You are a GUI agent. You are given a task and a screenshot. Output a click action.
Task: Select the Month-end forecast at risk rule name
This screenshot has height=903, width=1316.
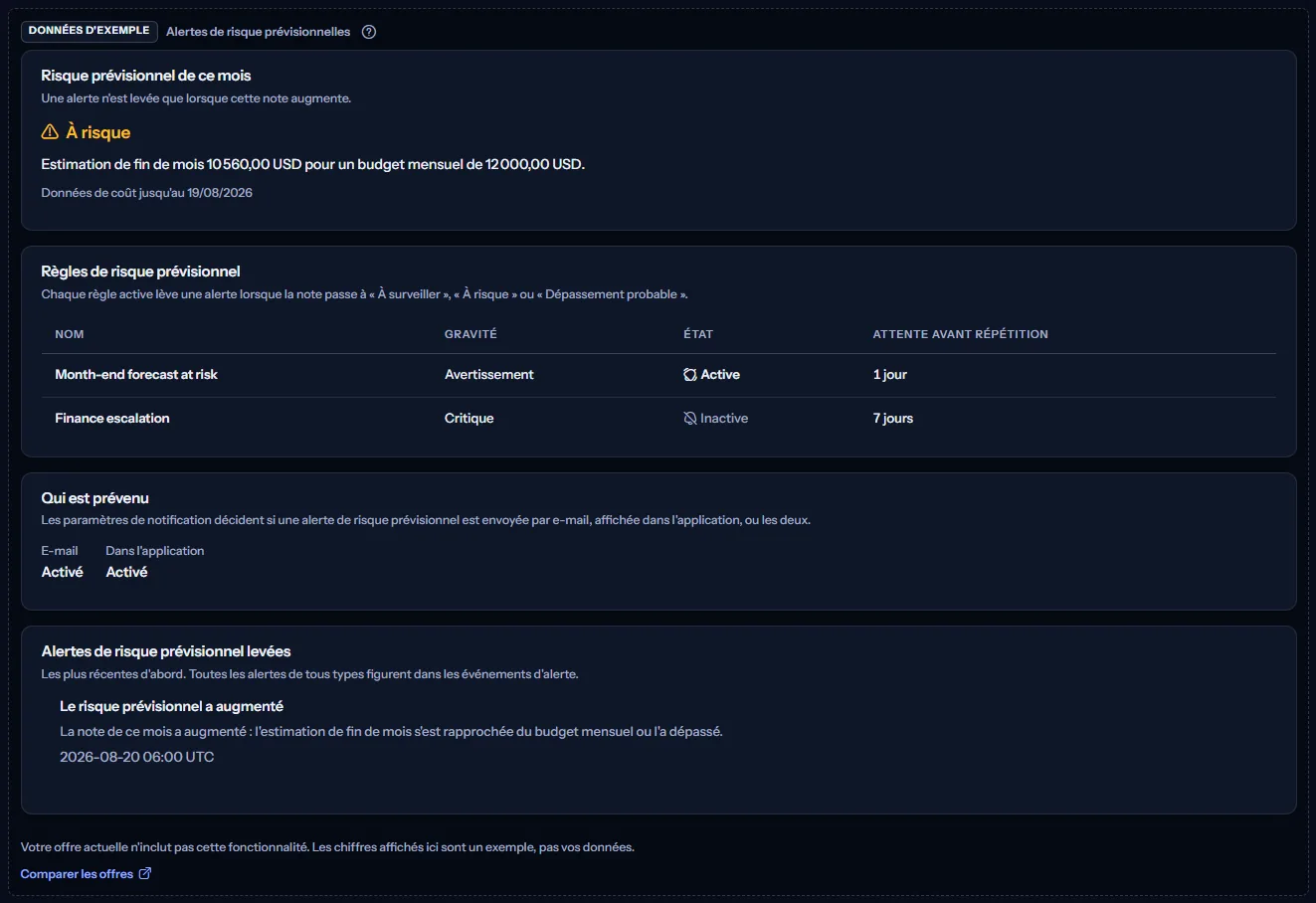136,375
